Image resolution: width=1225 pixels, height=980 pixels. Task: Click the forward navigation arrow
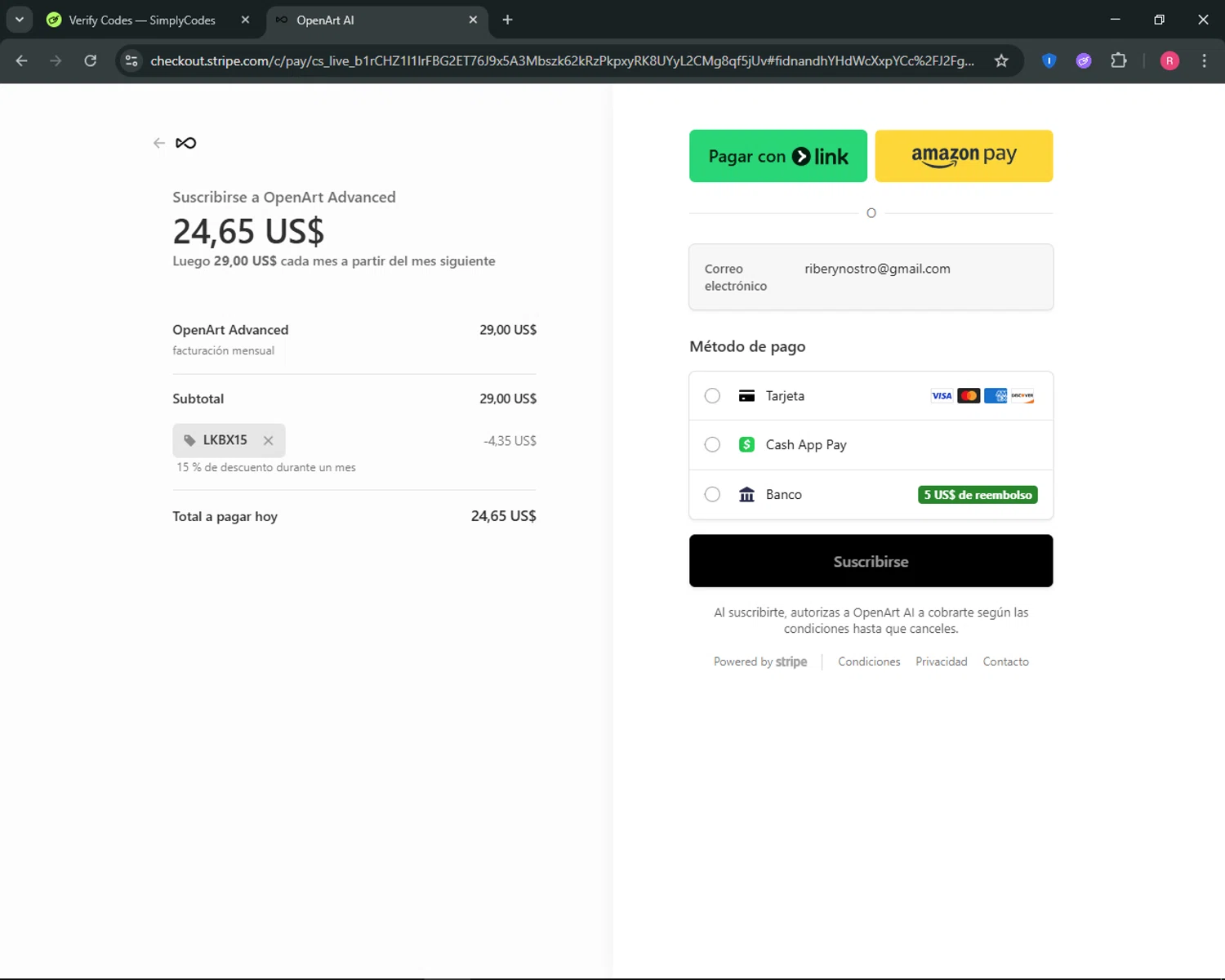(56, 60)
